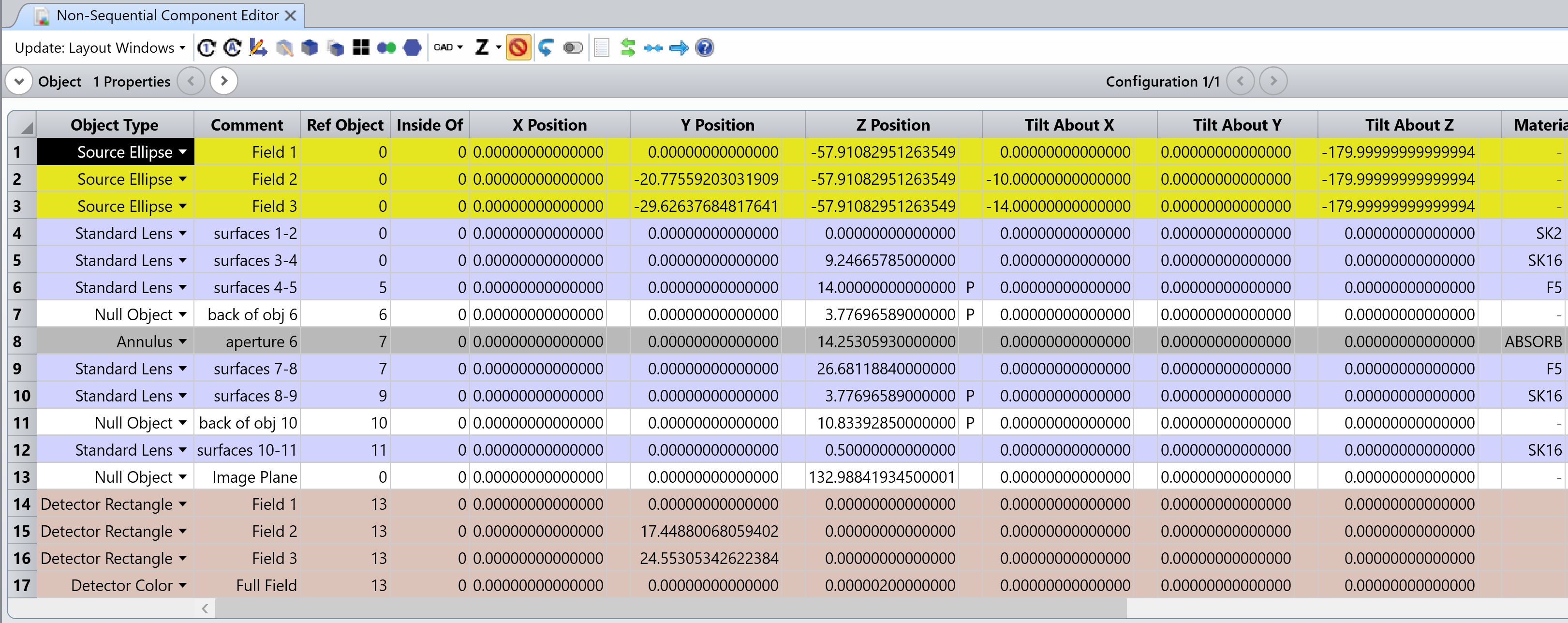Expand the Object 1 Properties panel chevron
The height and width of the screenshot is (623, 1568).
19,81
